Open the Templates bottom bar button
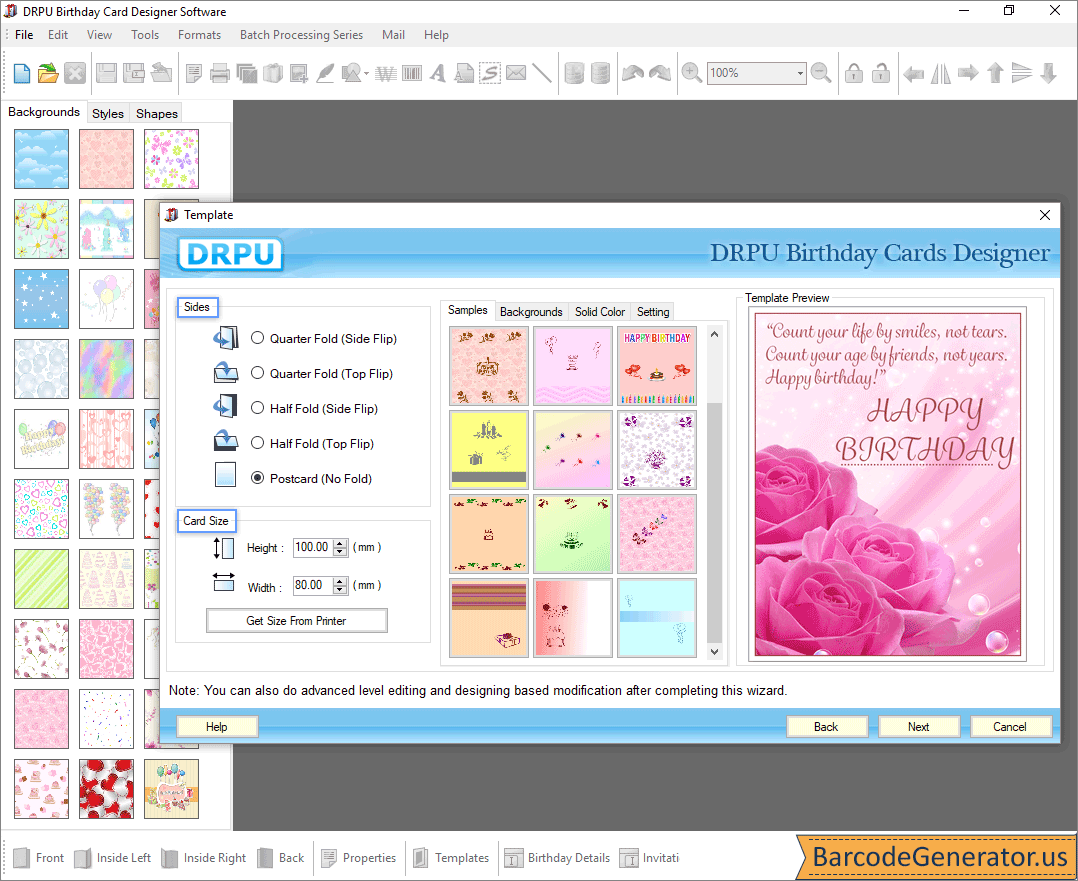 [452, 858]
